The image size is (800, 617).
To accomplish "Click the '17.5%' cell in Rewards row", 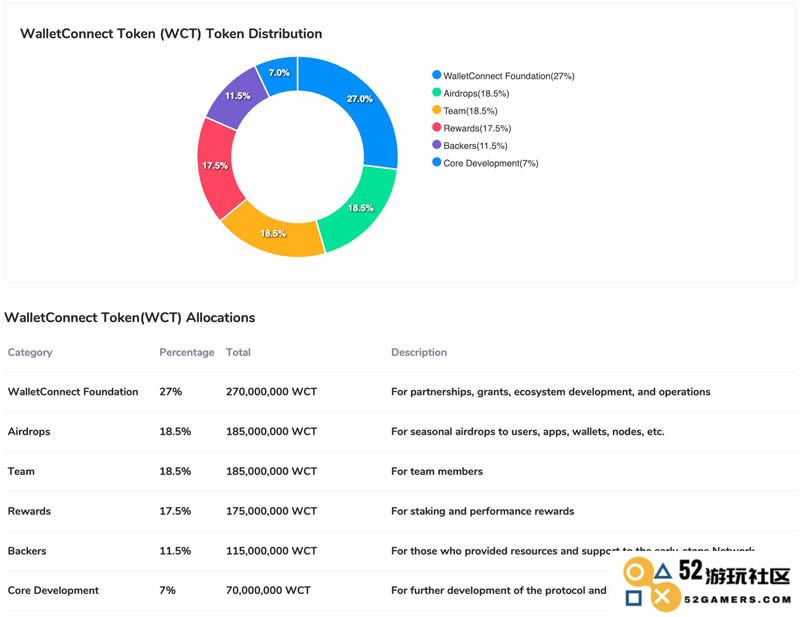I will pyautogui.click(x=175, y=511).
